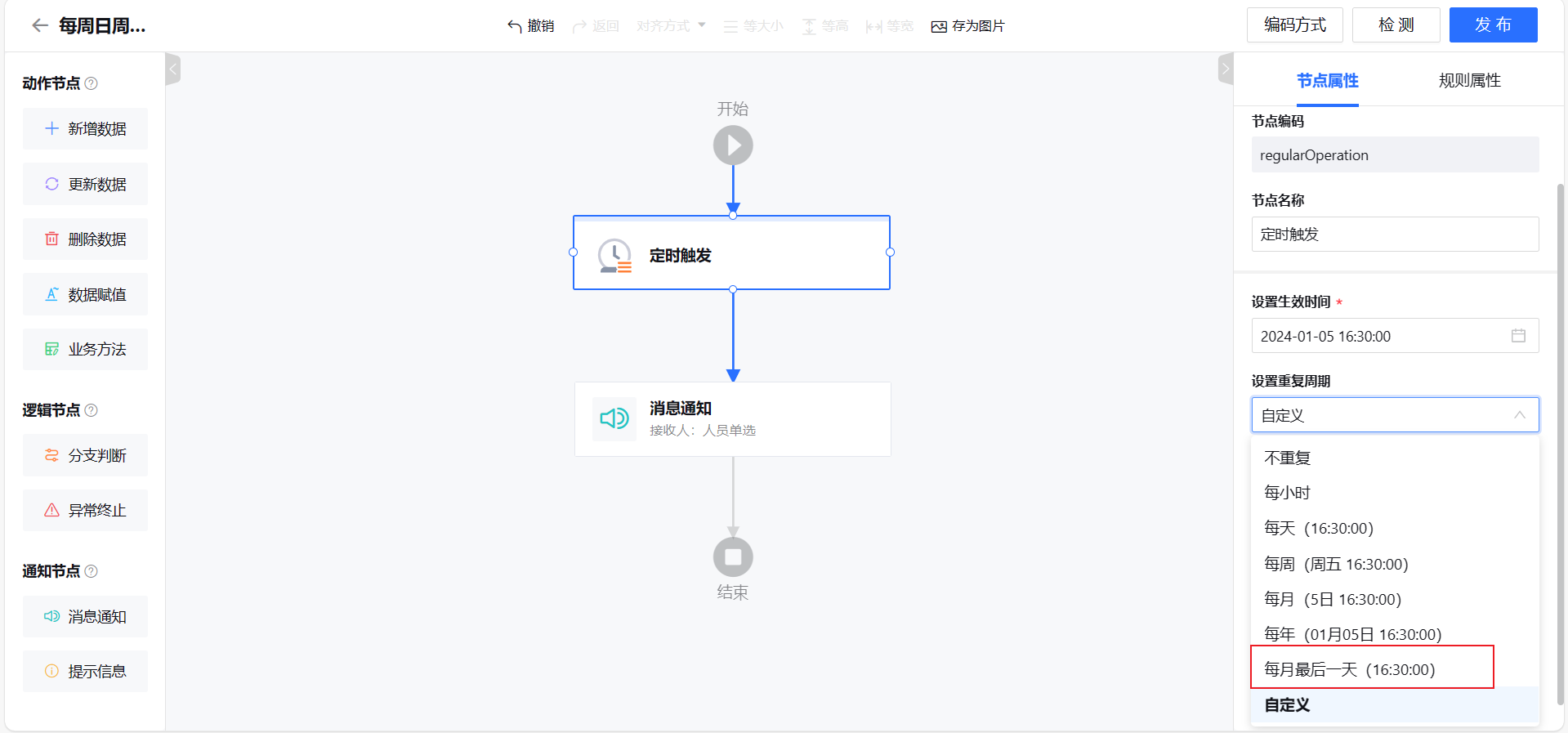The image size is (1568, 733).
Task: Click the 检测 button
Action: click(x=1396, y=25)
